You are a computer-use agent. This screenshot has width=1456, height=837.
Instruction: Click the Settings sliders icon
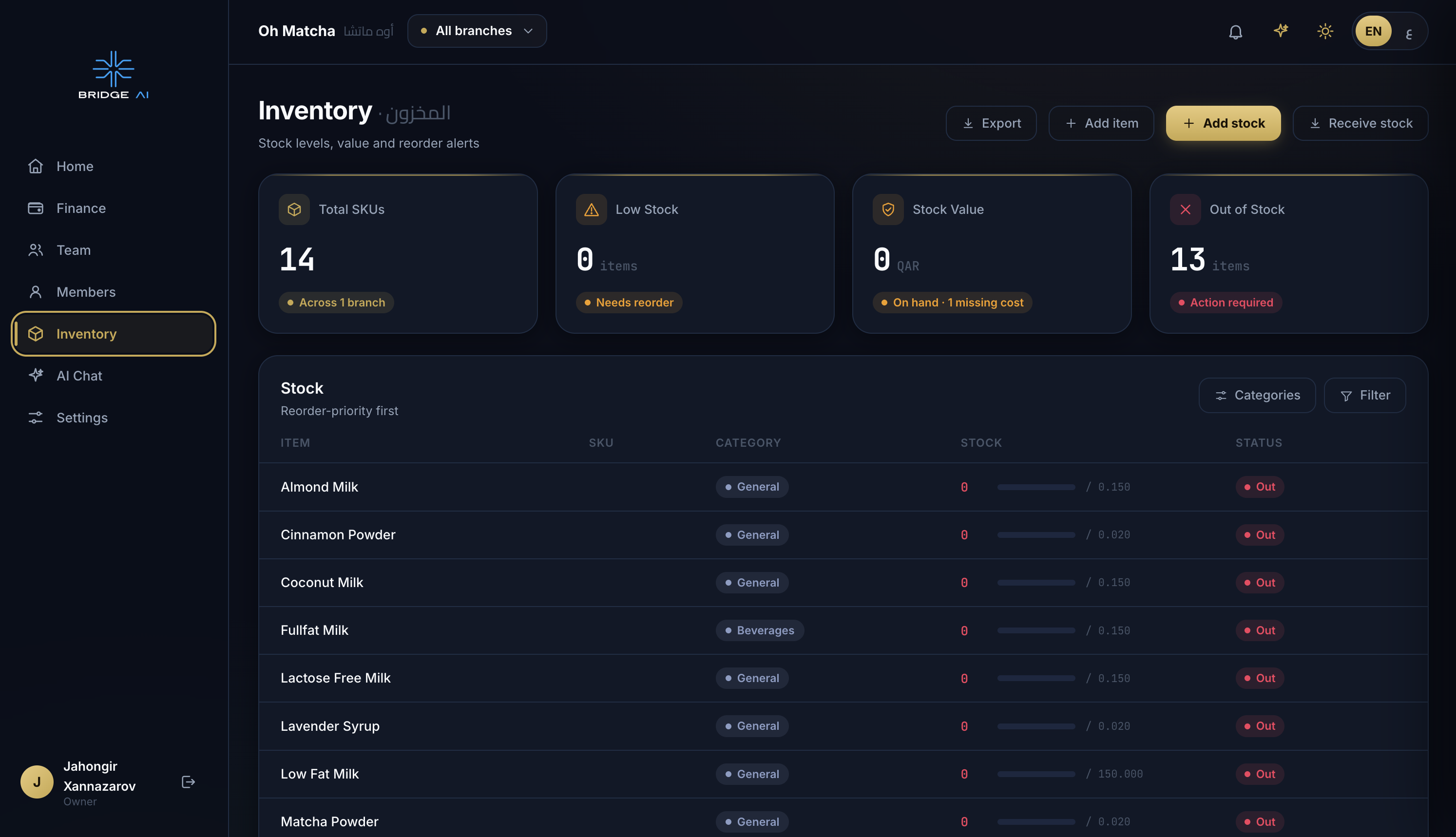pos(36,418)
